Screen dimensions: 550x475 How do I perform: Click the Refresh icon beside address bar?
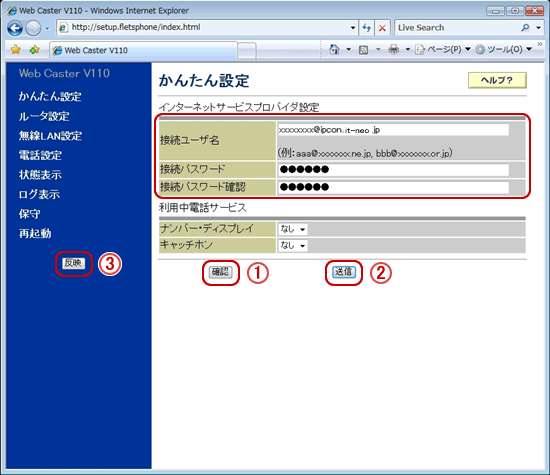point(367,28)
